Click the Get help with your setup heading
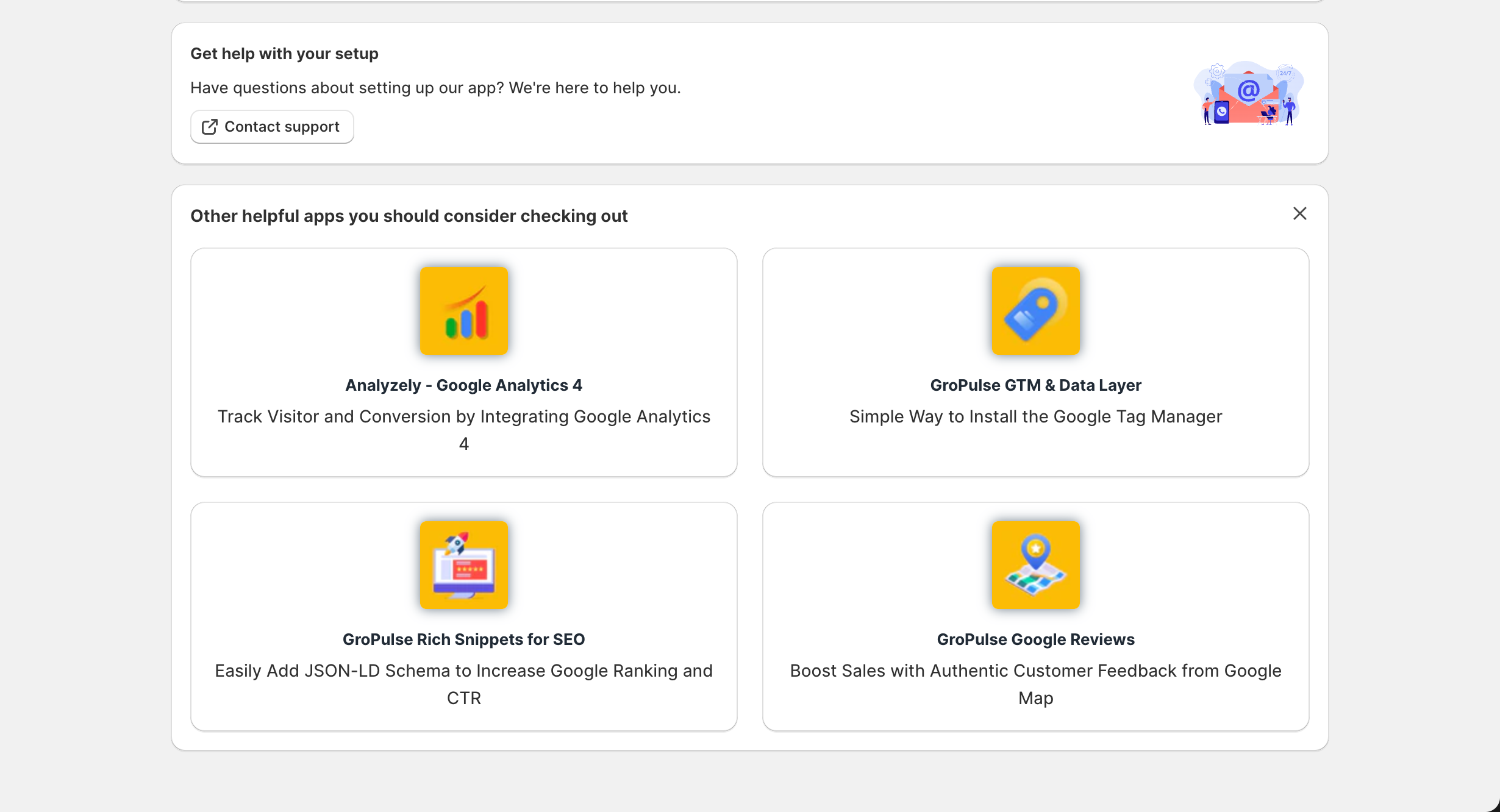Image resolution: width=1500 pixels, height=812 pixels. (x=284, y=54)
